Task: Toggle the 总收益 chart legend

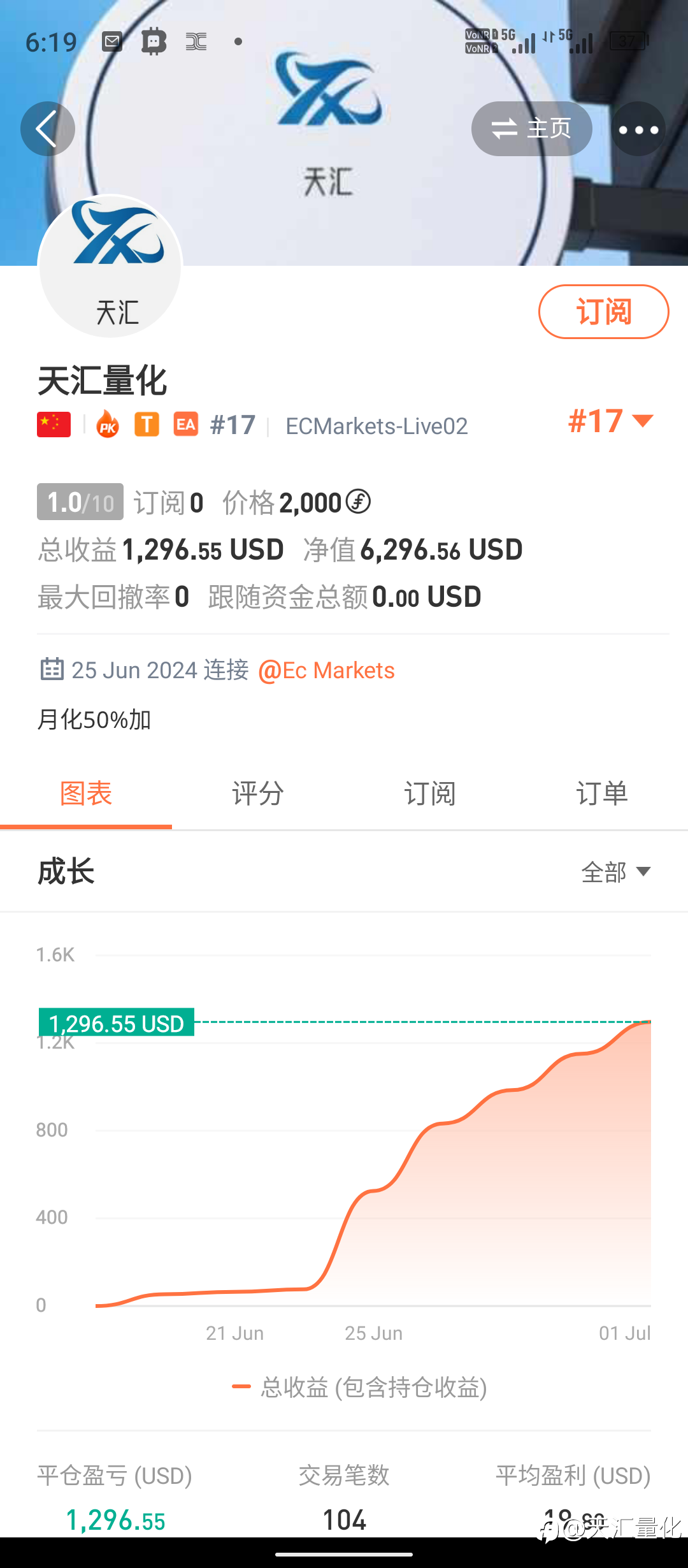Action: coord(359,1388)
